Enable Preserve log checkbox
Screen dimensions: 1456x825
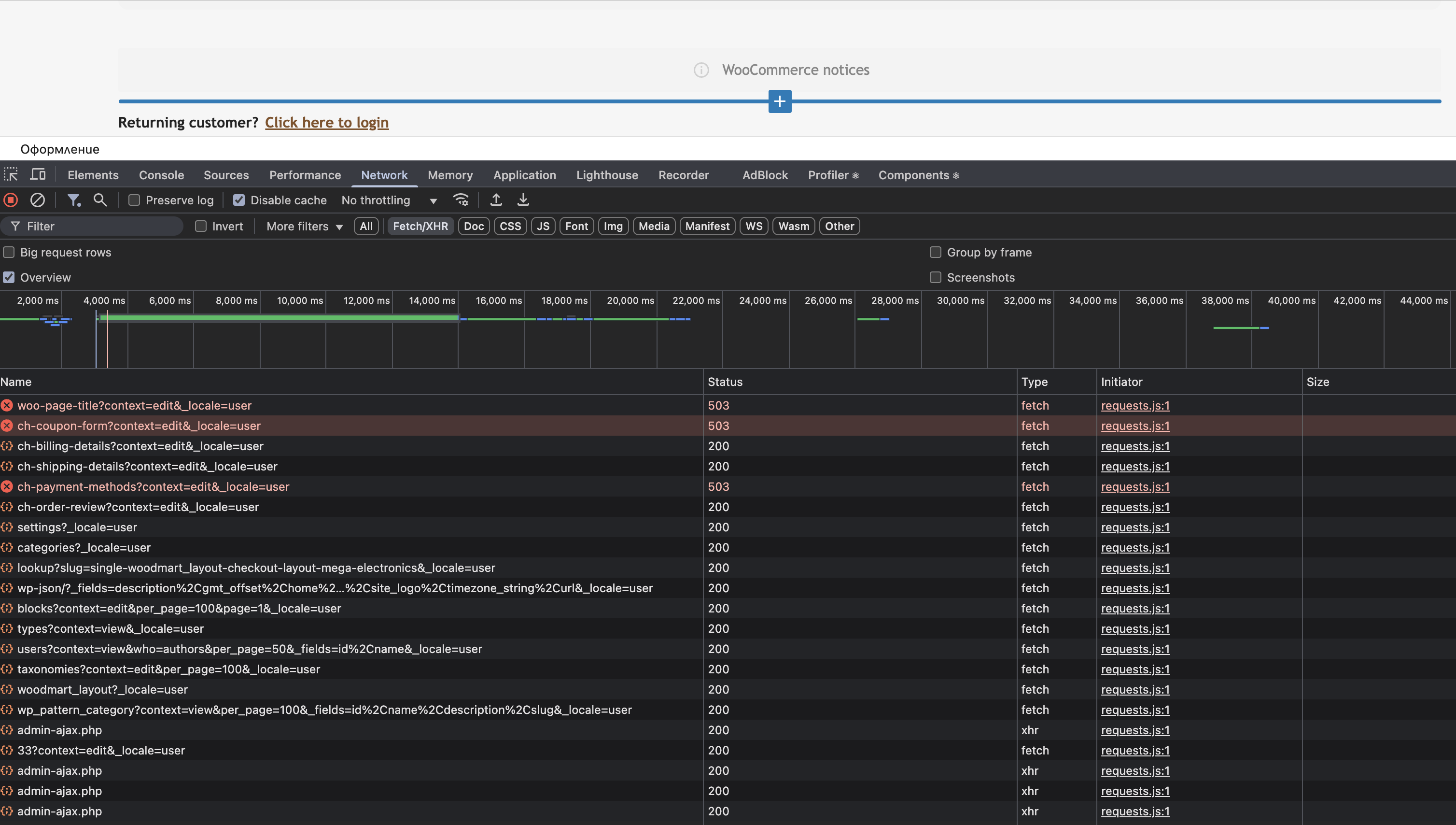point(134,200)
